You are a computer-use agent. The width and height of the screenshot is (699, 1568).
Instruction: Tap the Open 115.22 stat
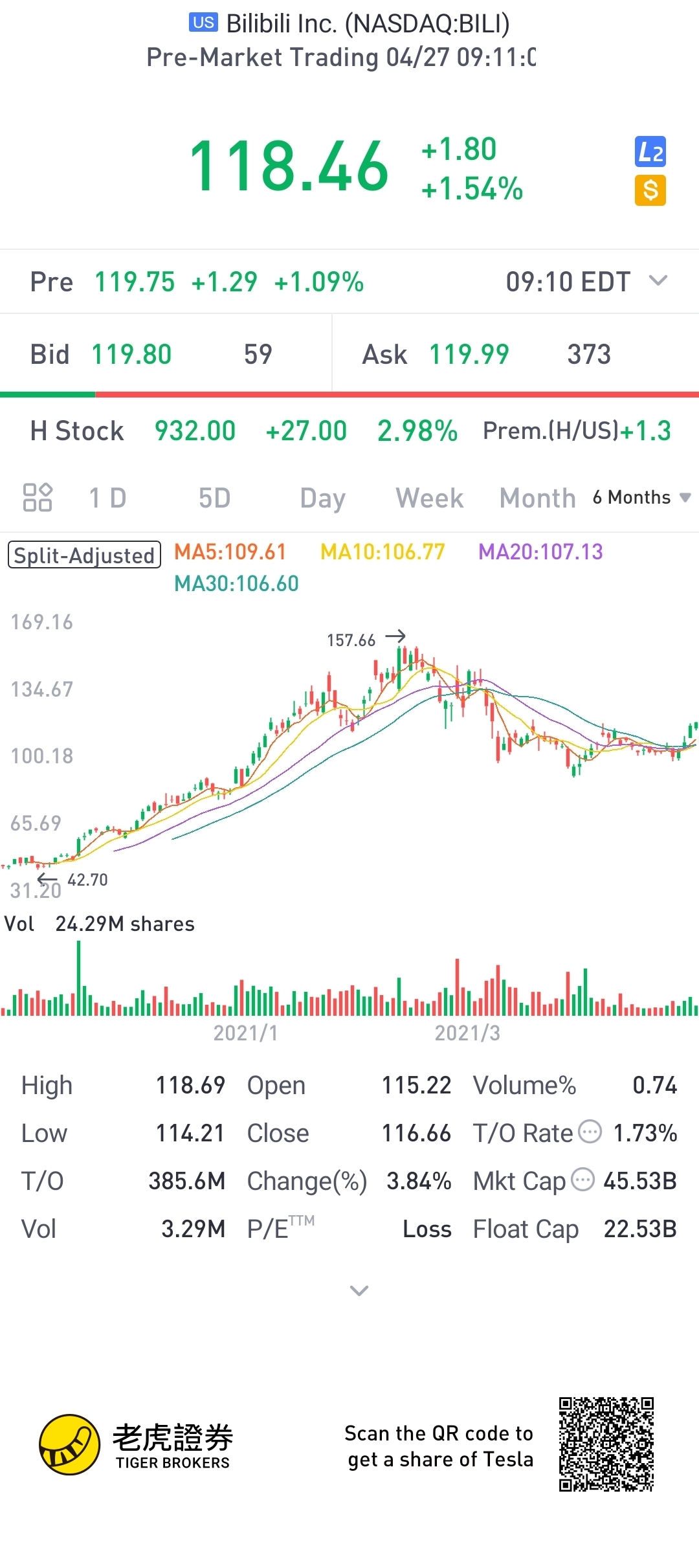coord(349,1085)
